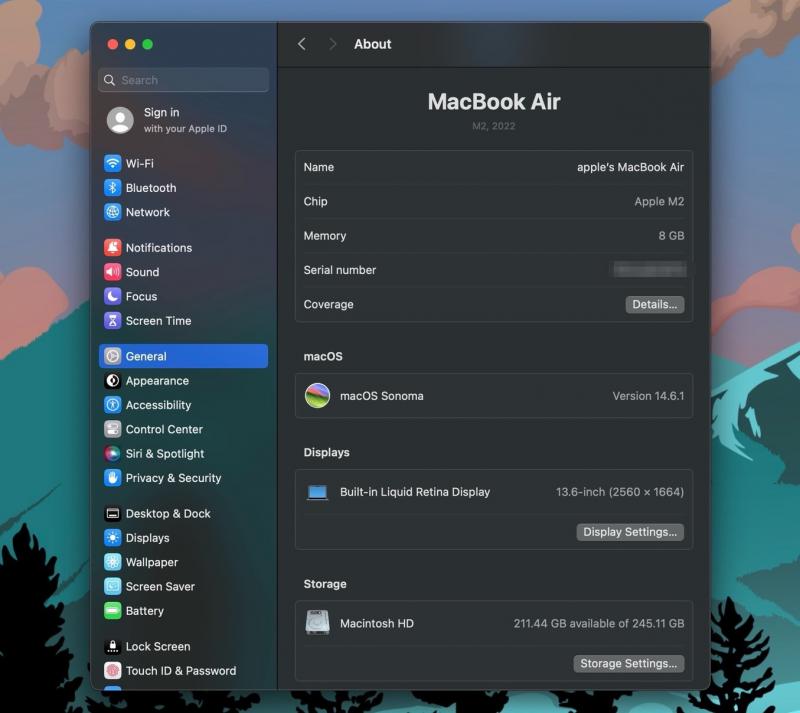The height and width of the screenshot is (713, 800).
Task: Click the Lock Screen padlock icon
Action: [112, 647]
